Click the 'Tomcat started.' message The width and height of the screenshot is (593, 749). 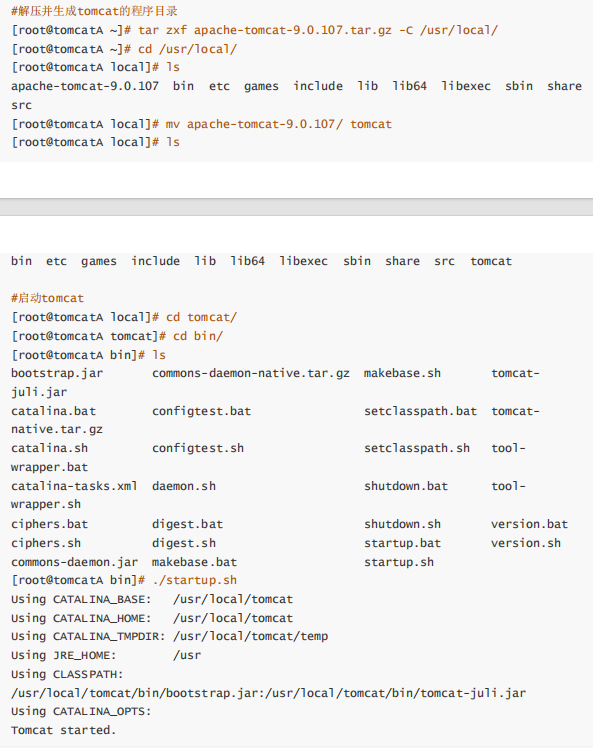[x=64, y=730]
